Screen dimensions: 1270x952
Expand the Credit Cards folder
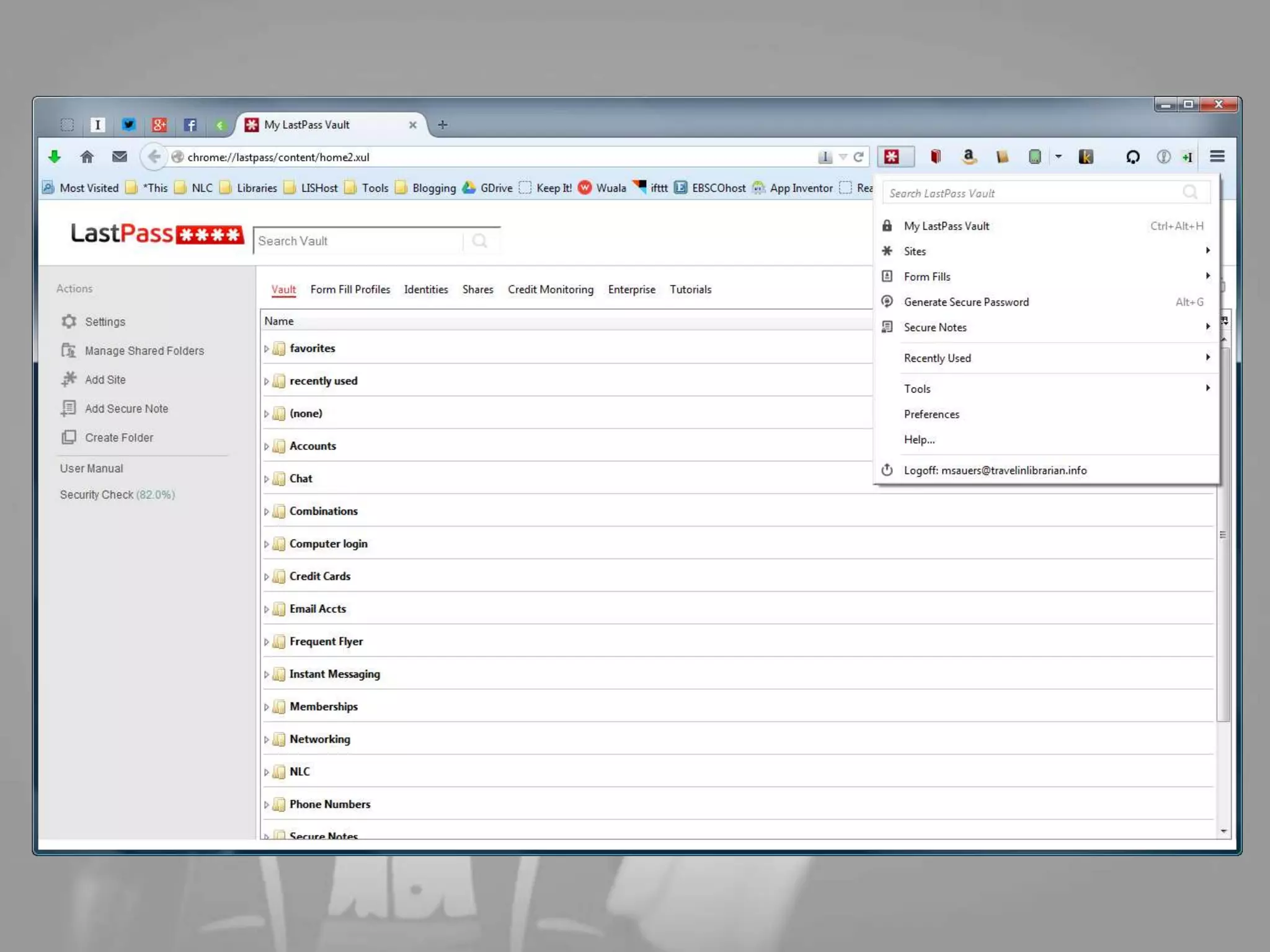click(x=267, y=577)
